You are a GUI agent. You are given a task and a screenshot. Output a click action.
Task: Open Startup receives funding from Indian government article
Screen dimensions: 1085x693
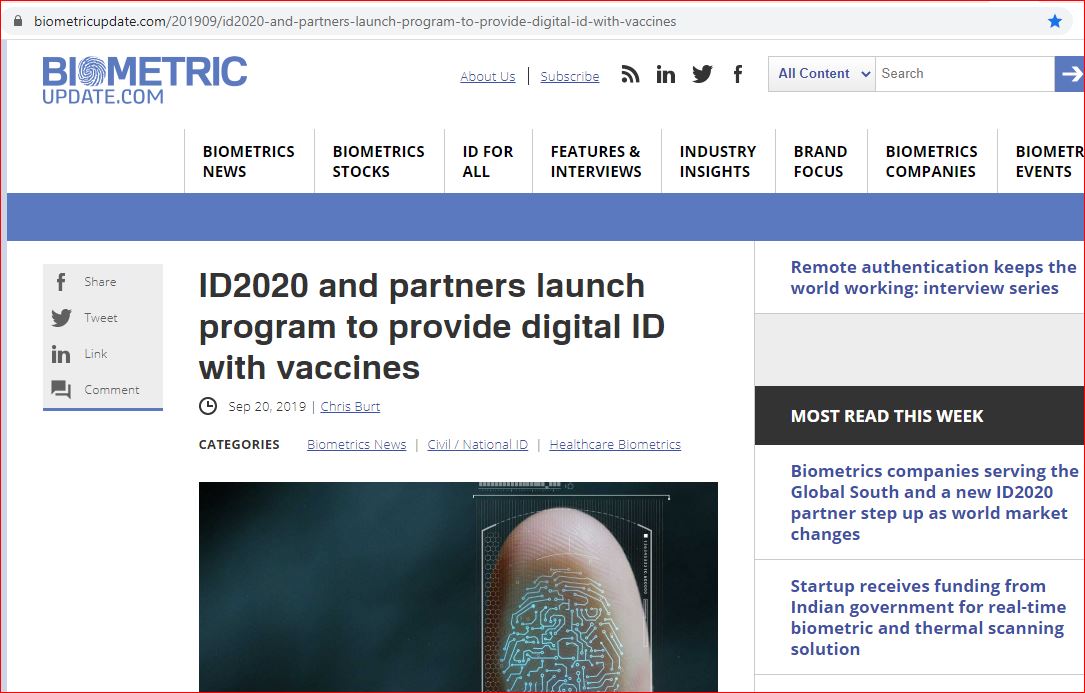928,618
